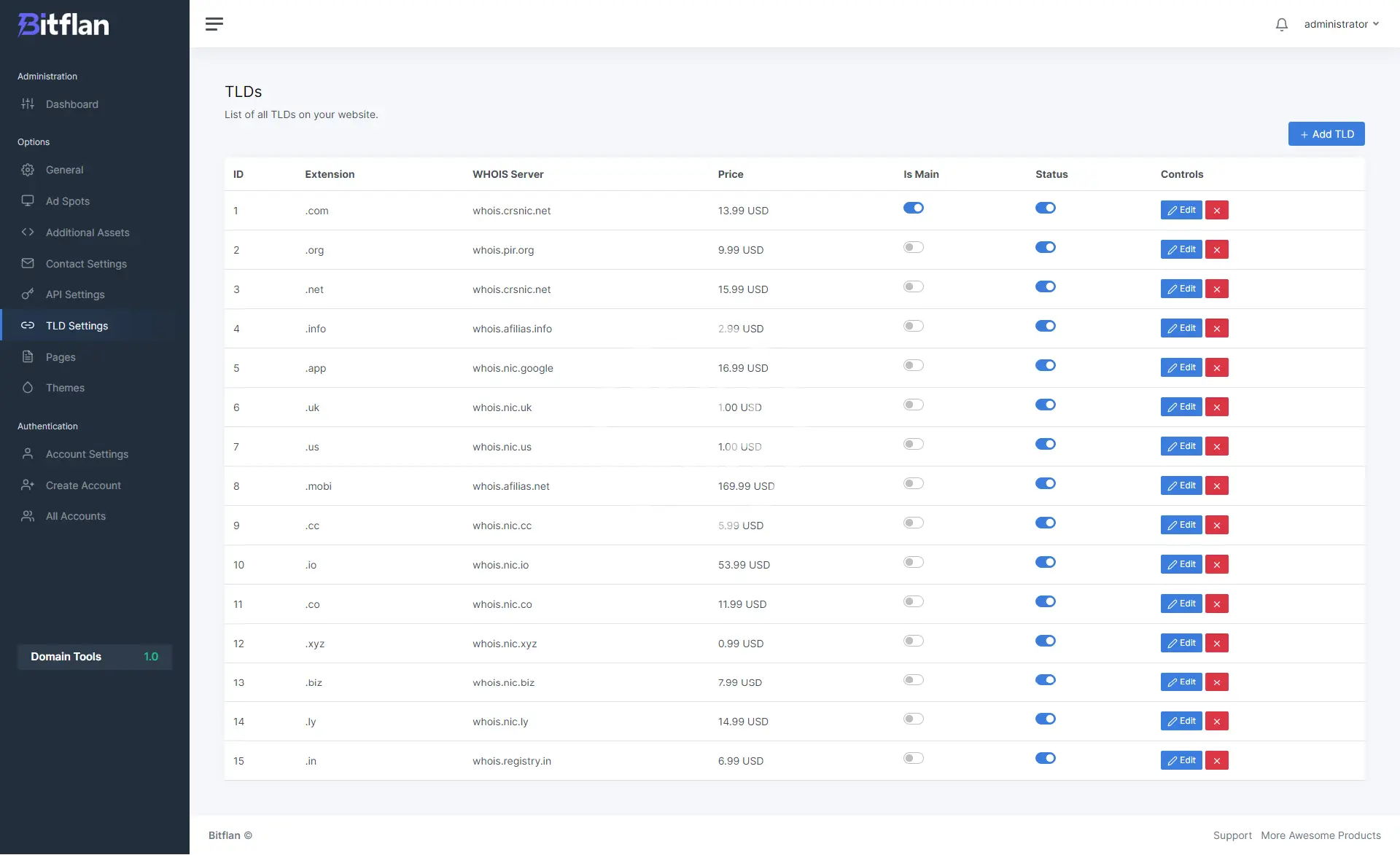Screen dimensions: 1400x855
Task: Click the Themes droplet icon
Action: point(28,388)
